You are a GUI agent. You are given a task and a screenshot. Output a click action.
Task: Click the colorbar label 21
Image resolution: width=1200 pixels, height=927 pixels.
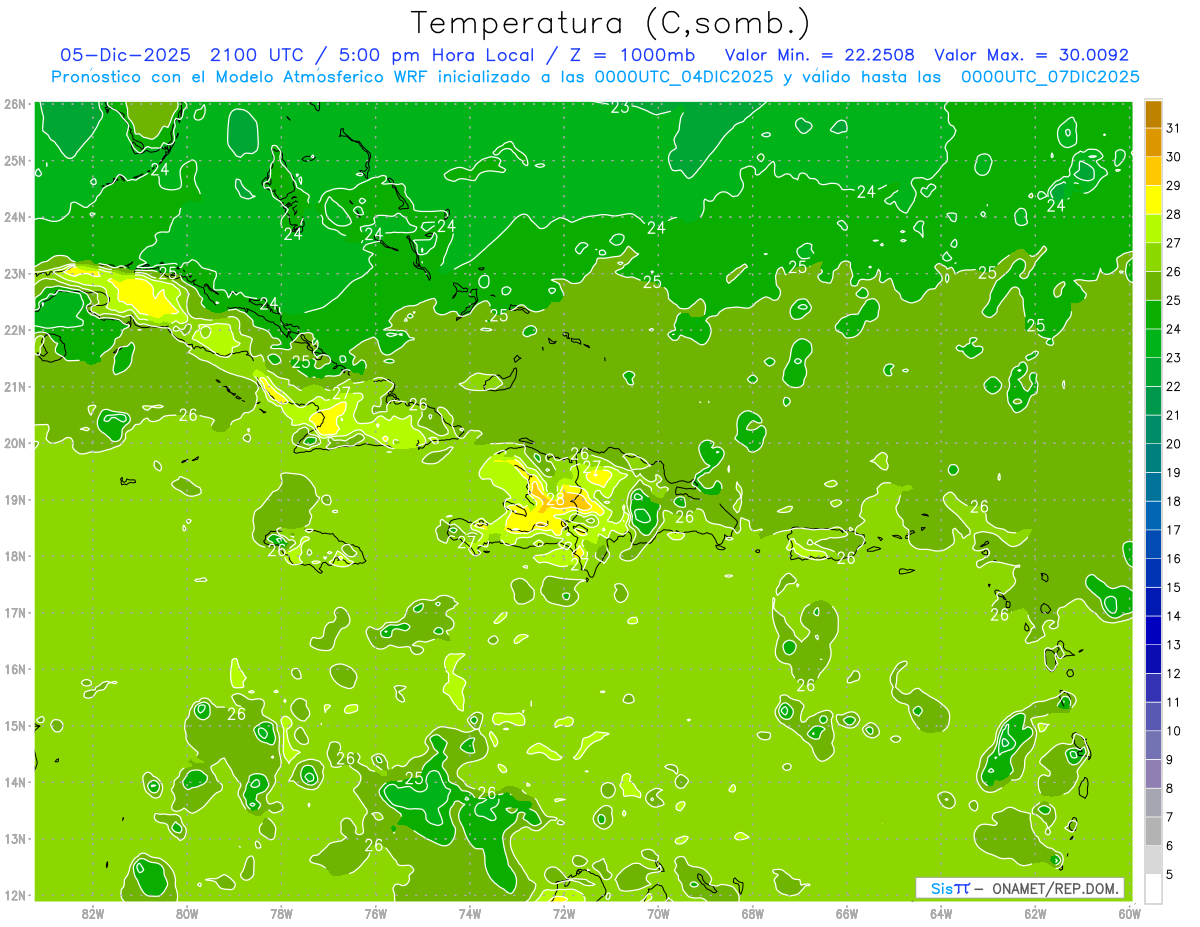coord(1174,414)
